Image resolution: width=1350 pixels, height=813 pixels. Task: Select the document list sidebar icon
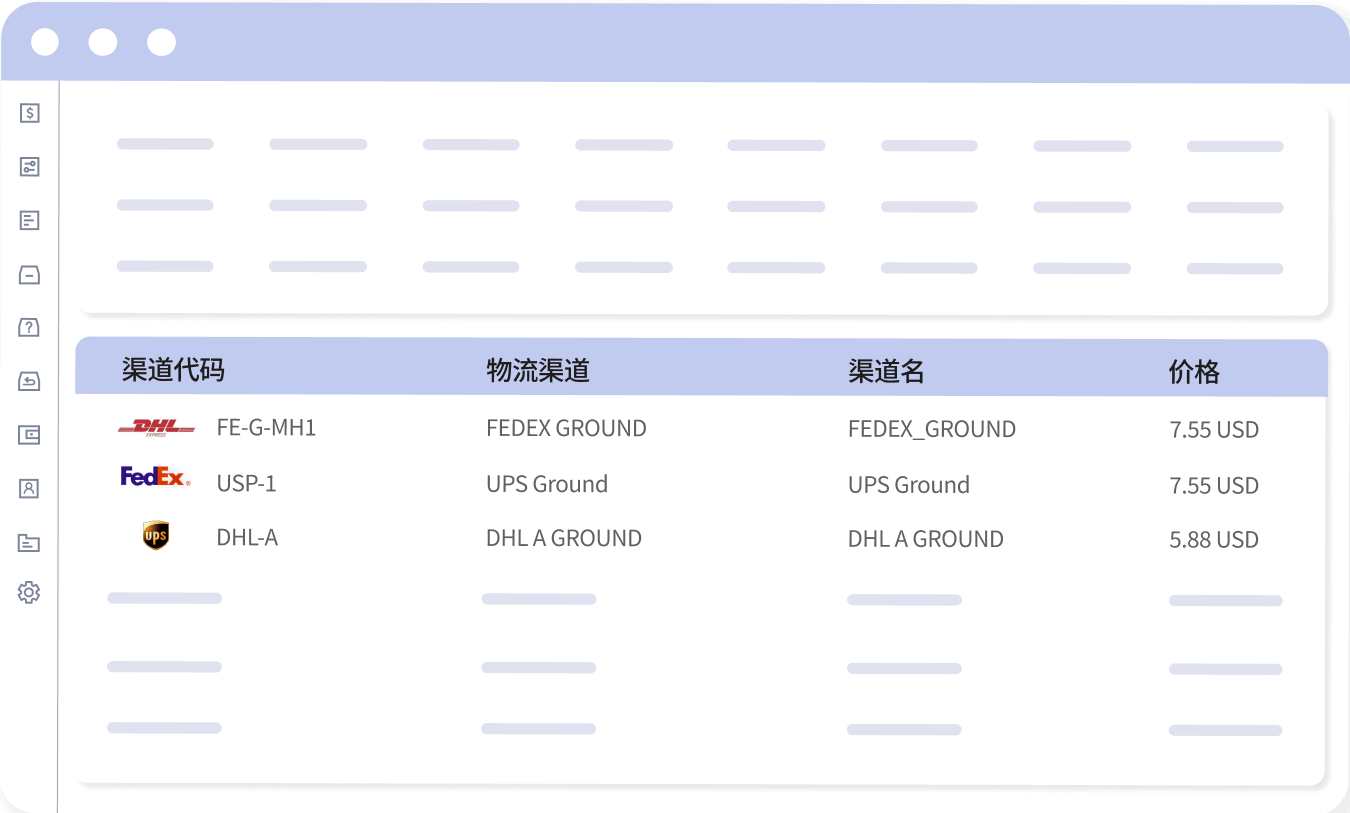coord(30,220)
